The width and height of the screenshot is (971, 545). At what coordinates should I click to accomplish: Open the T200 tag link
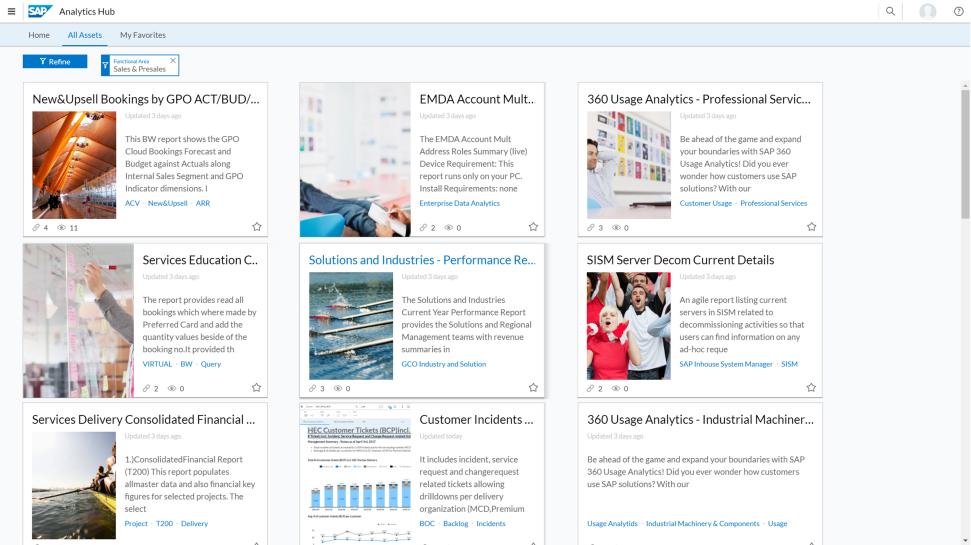pos(165,523)
